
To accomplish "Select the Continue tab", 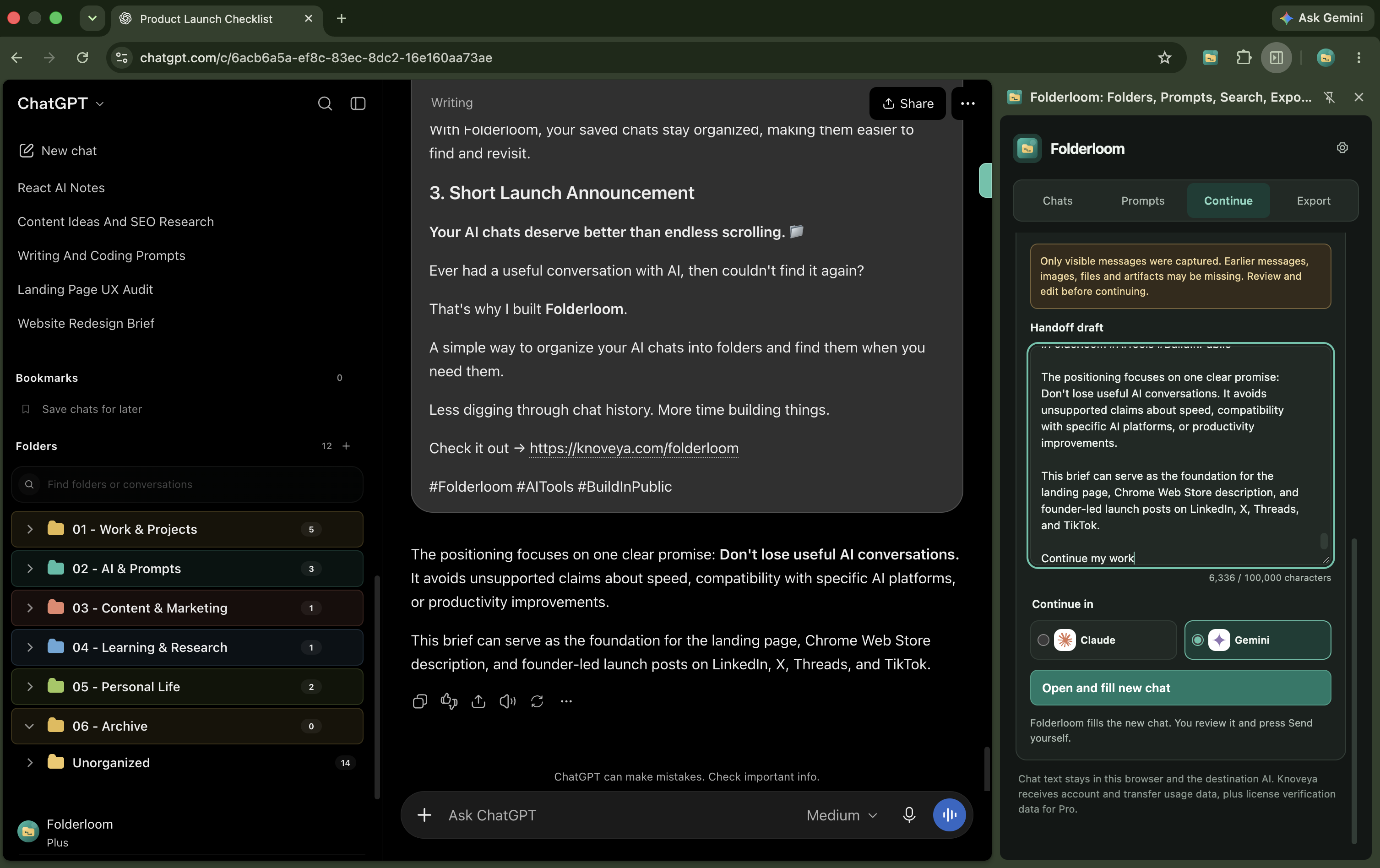I will pyautogui.click(x=1228, y=201).
